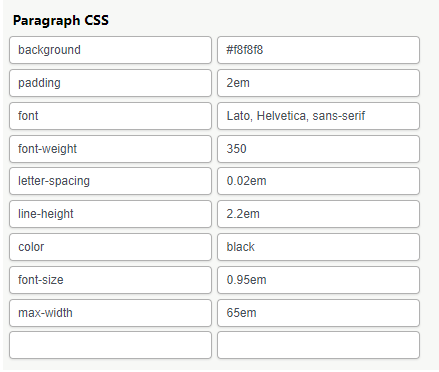
Task: Edit the 0.02em letter-spacing value
Action: tap(318, 181)
